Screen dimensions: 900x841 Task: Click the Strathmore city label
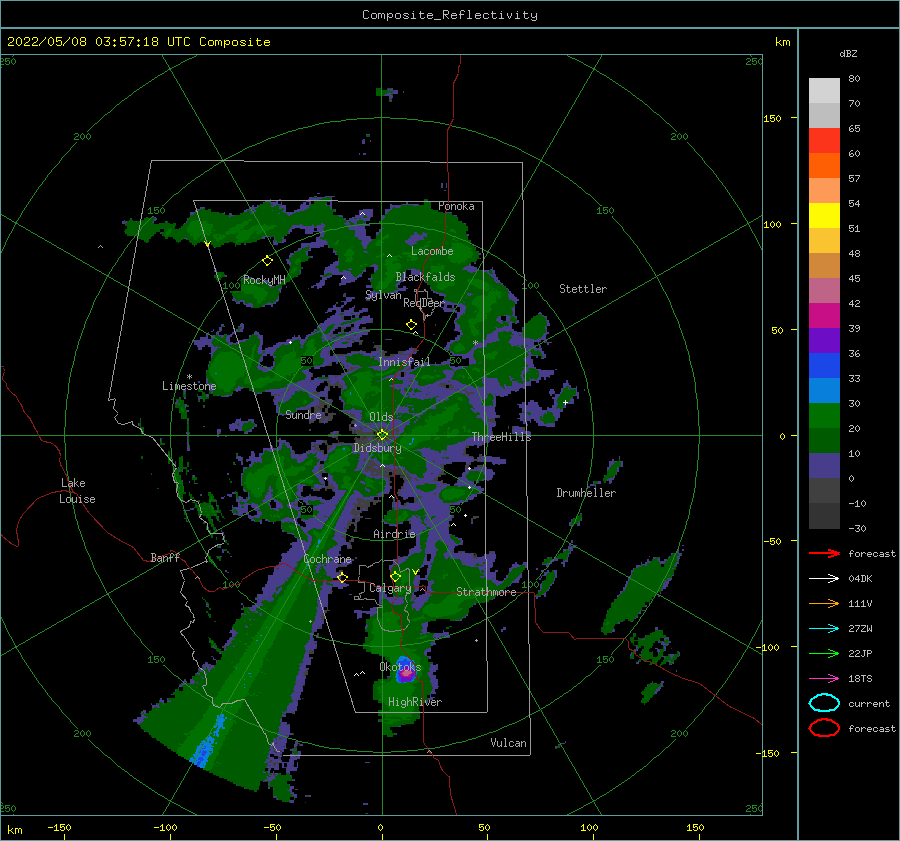click(486, 592)
